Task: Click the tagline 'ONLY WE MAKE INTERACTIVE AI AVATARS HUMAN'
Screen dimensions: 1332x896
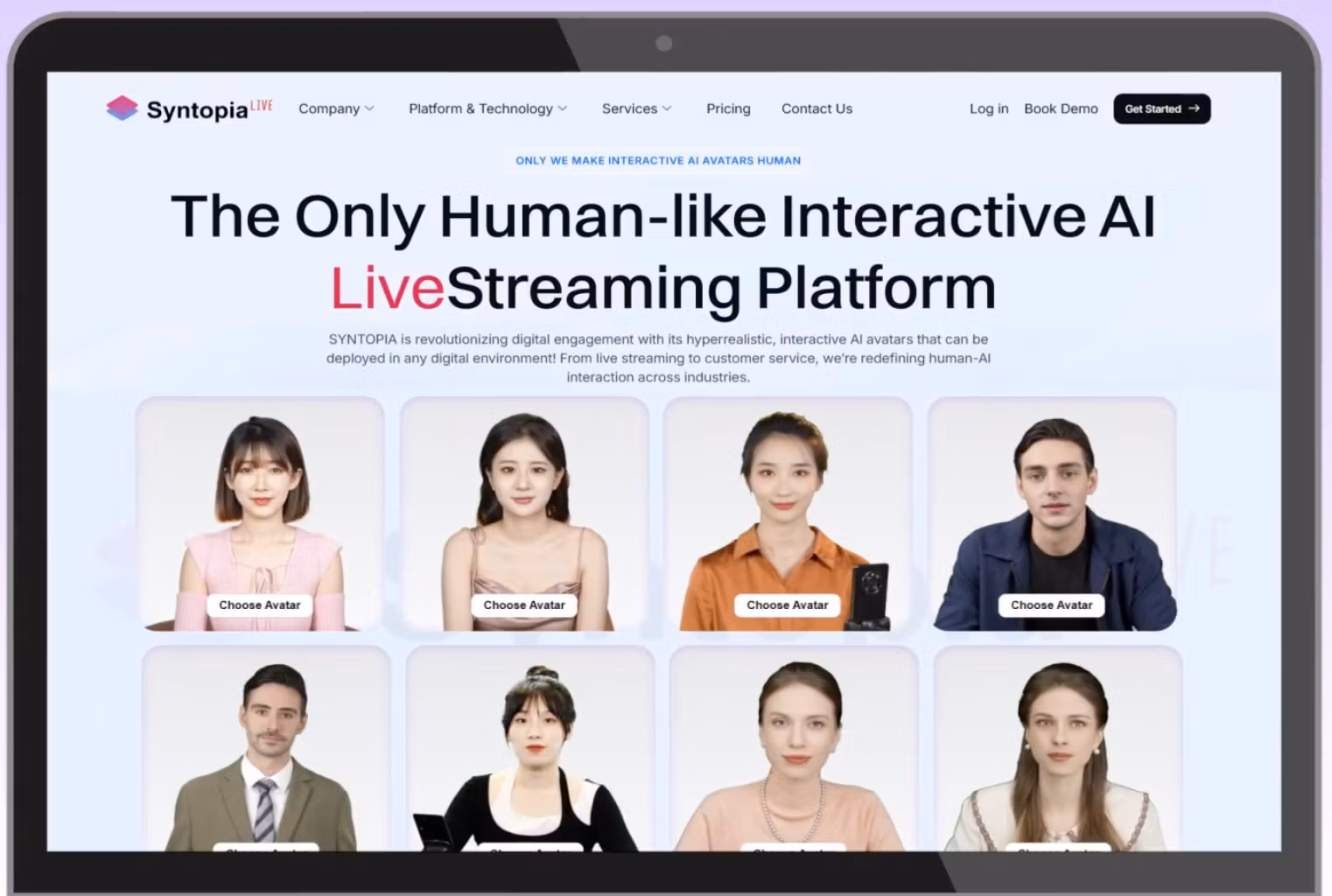Action: click(x=657, y=160)
